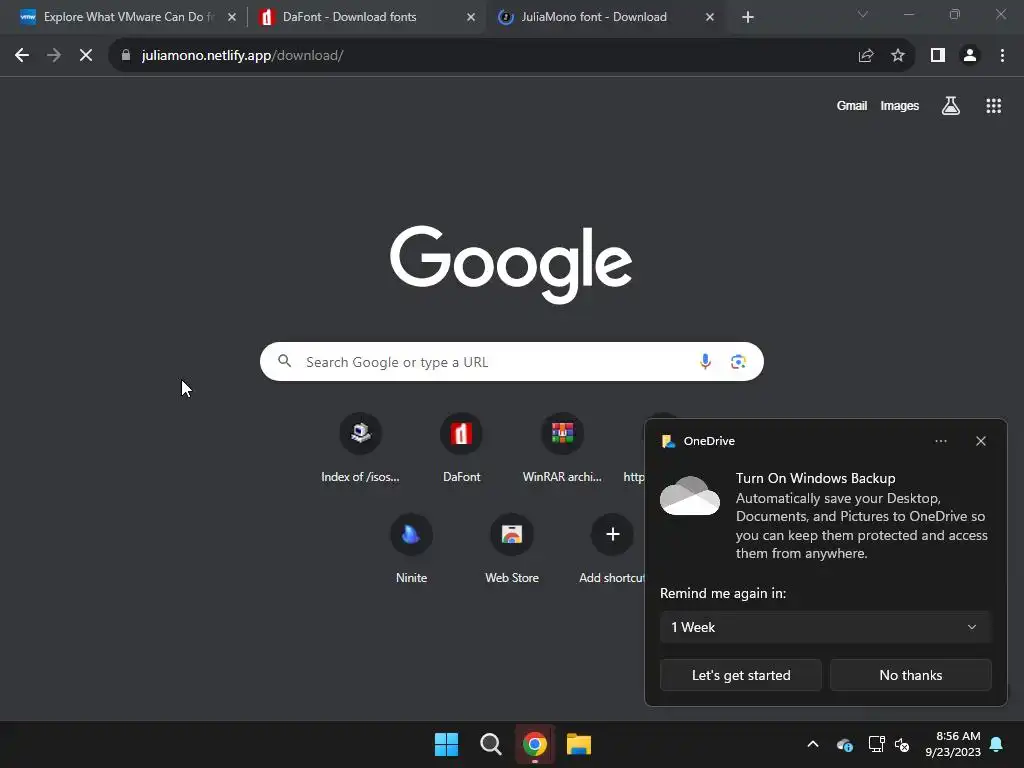Close the JuliaMono tab

710,17
